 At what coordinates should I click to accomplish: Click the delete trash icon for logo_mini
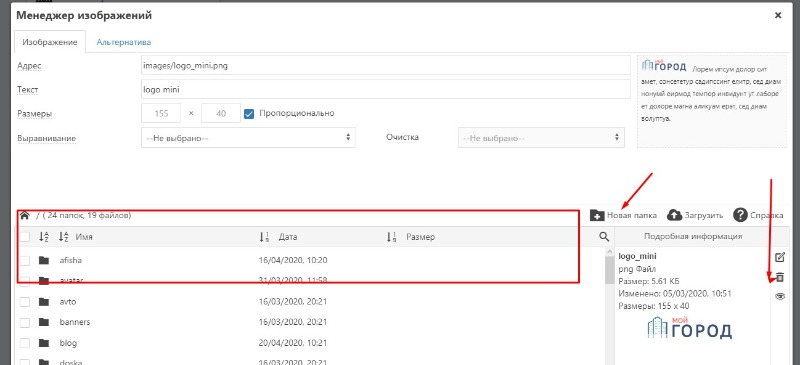tap(780, 277)
